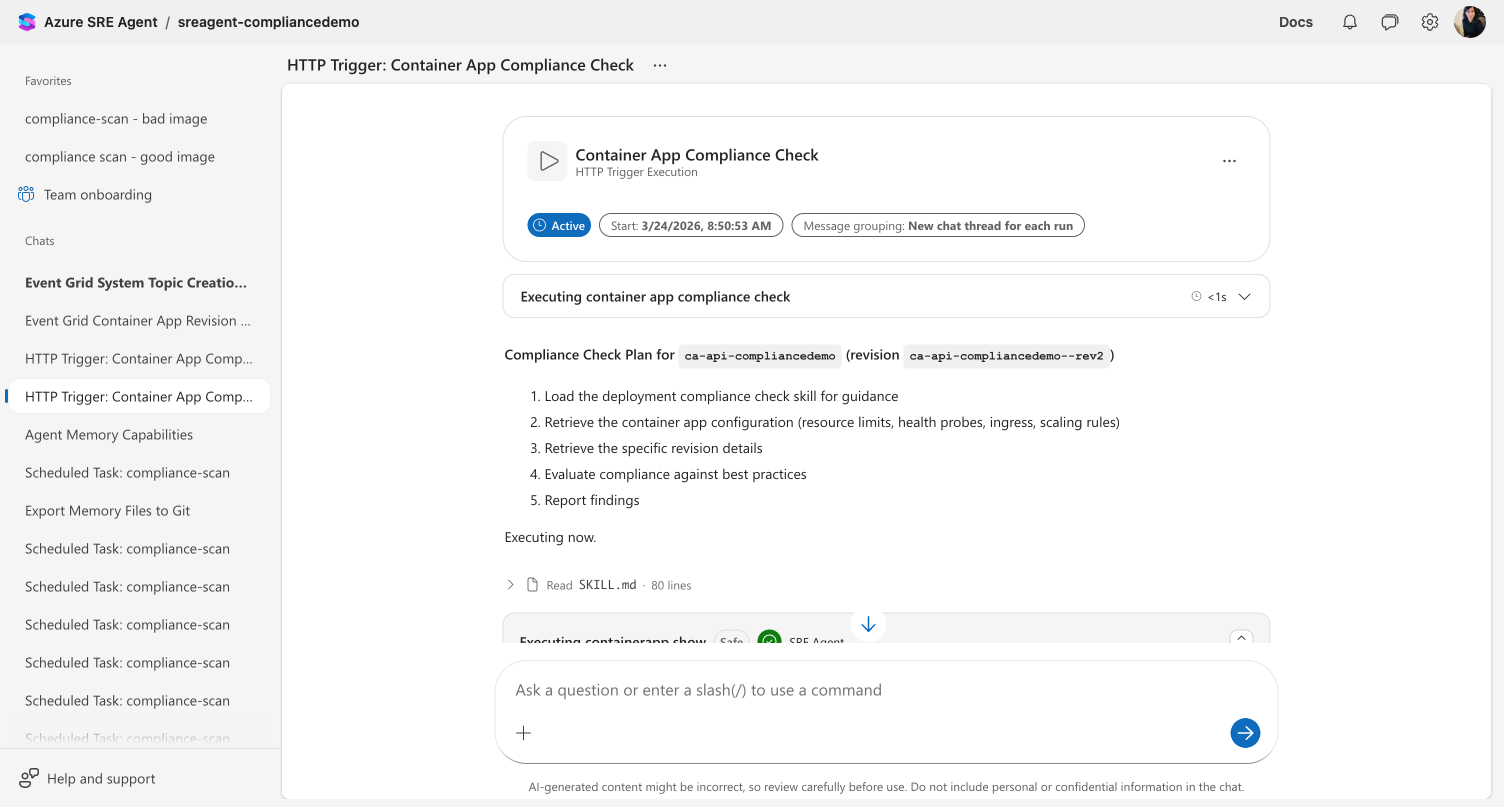
Task: Open the ellipsis menu next to page title
Action: coord(660,65)
